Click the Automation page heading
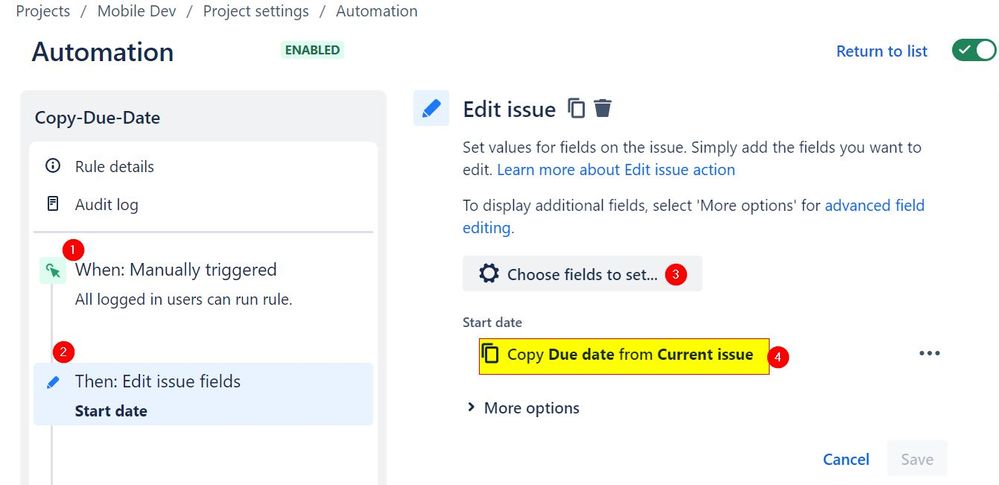This screenshot has height=485, width=999. coord(103,52)
